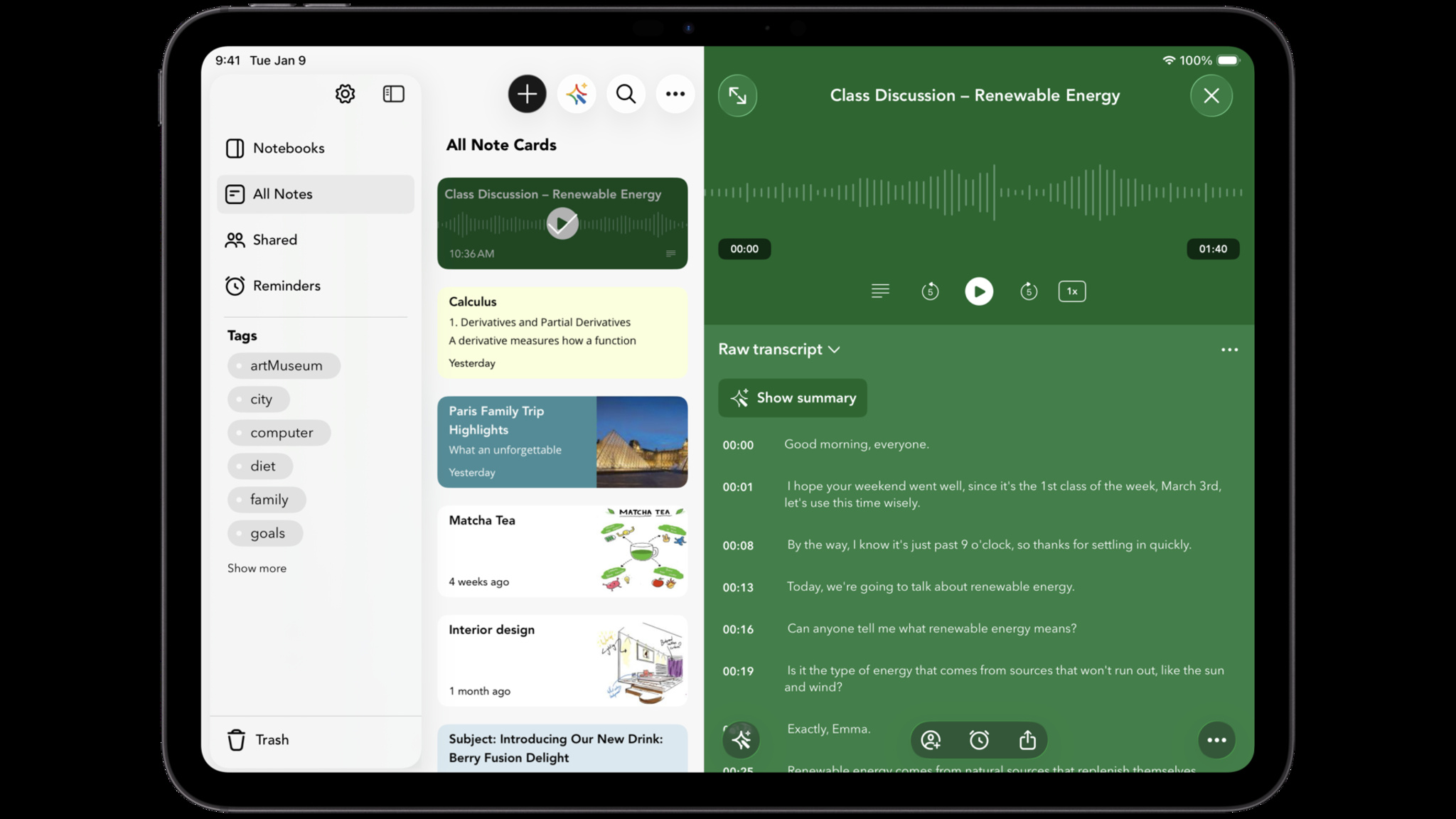1456x819 pixels.
Task: Open the Calculus note card
Action: [562, 333]
